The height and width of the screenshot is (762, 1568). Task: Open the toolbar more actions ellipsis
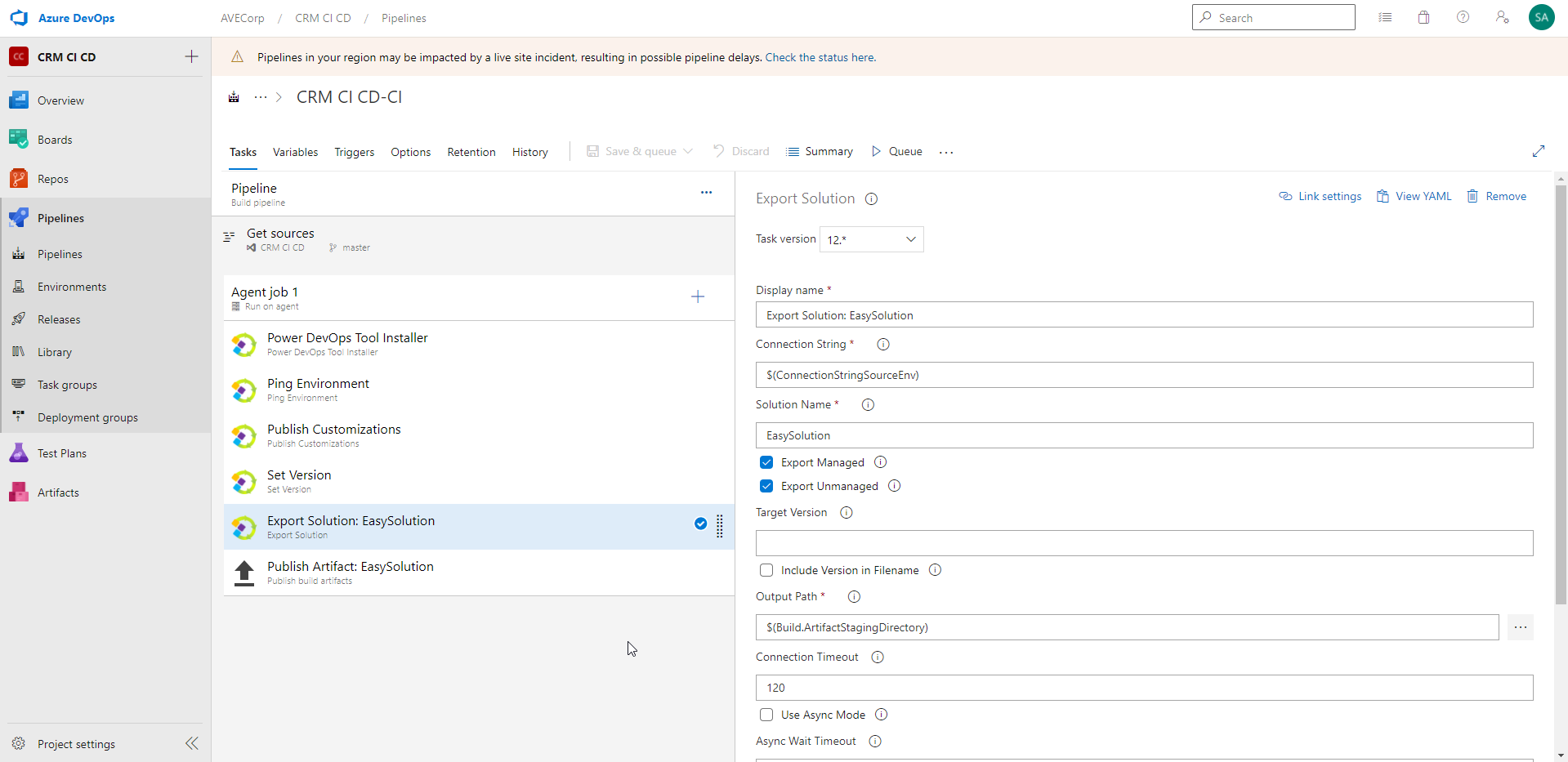coord(946,152)
